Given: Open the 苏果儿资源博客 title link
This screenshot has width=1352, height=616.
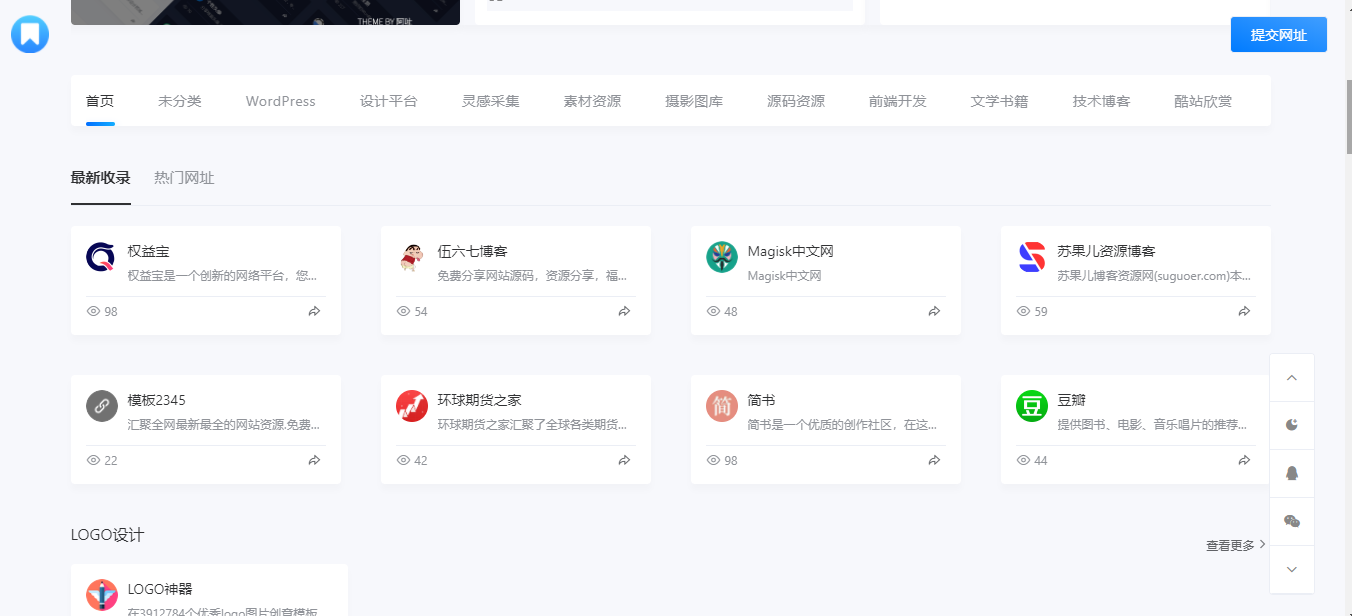Looking at the screenshot, I should 1107,251.
